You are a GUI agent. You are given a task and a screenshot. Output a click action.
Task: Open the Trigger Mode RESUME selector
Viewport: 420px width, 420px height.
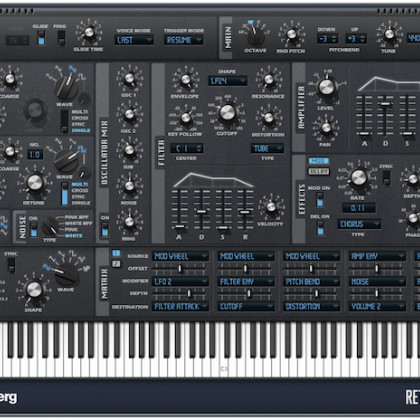(x=183, y=40)
